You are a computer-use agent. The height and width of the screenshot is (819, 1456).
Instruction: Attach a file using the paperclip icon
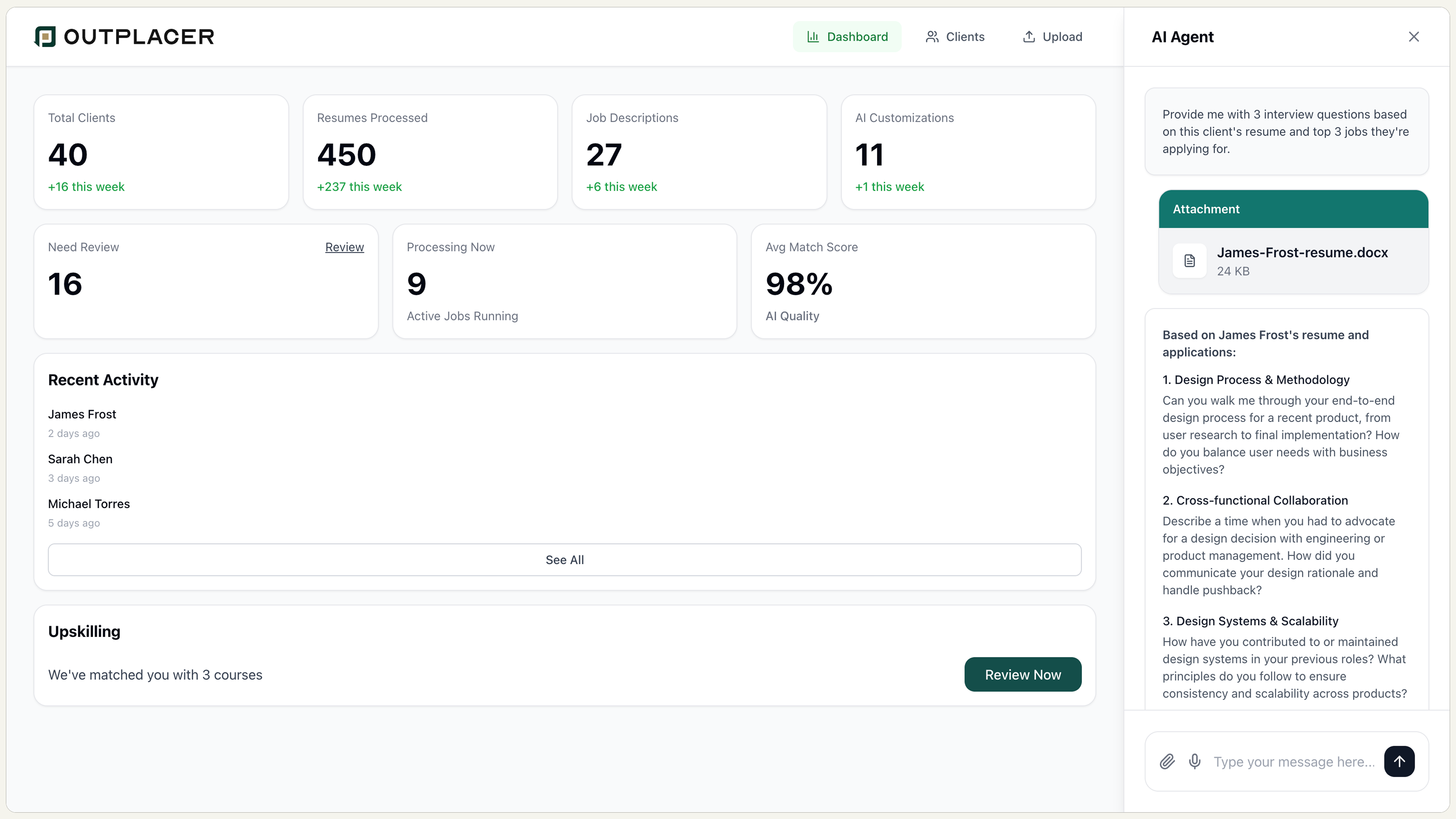pyautogui.click(x=1167, y=761)
